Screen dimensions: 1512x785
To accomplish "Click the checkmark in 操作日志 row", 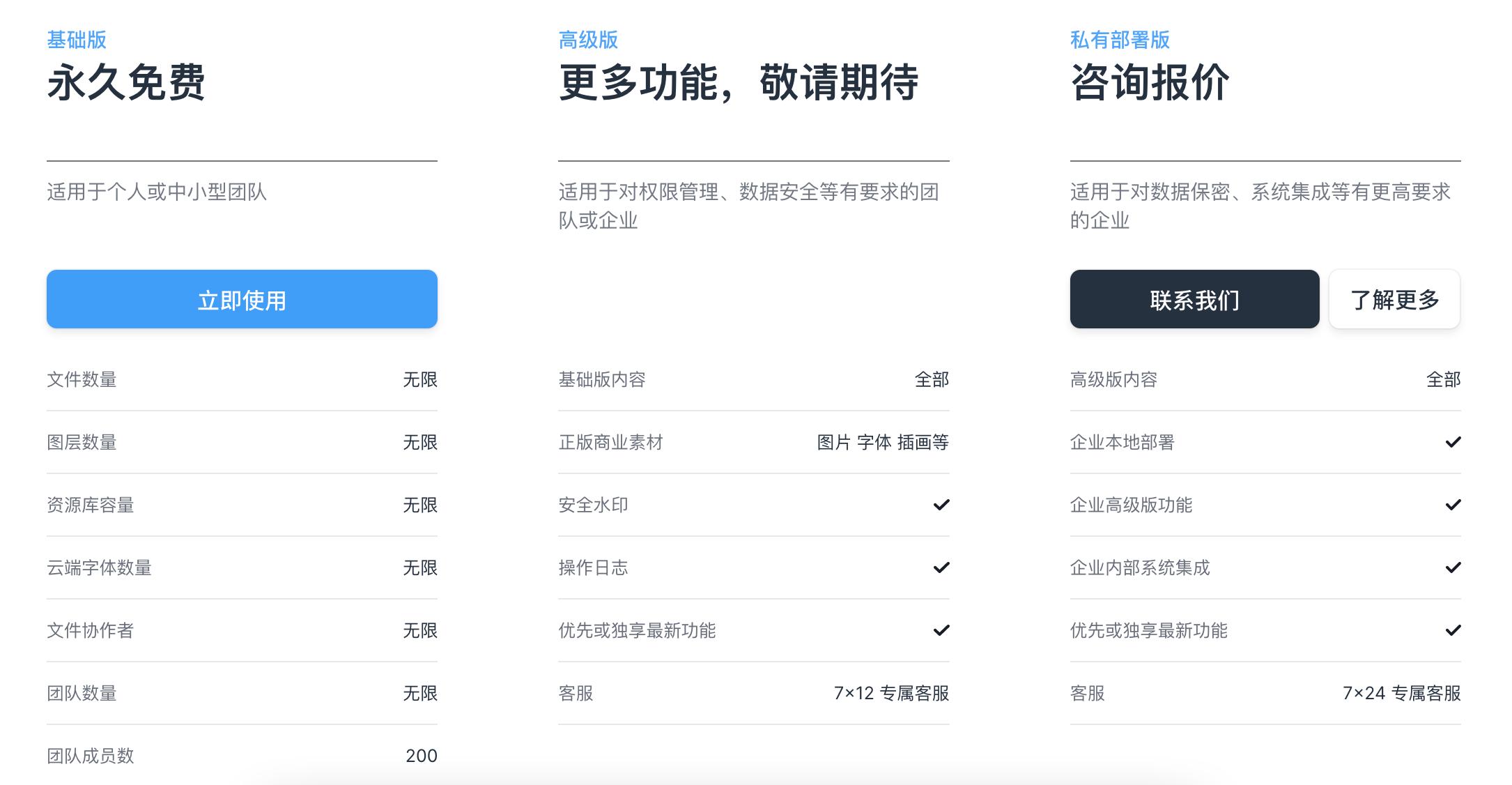I will click(x=941, y=567).
